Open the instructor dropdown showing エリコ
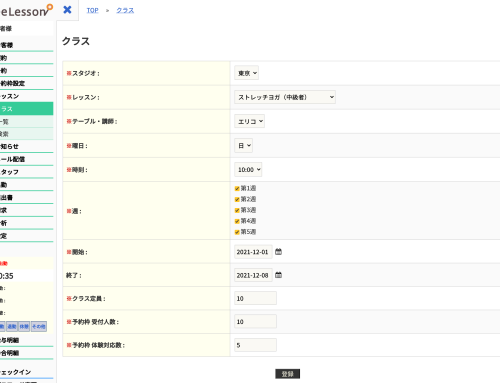Screen dimensions: 500x383 point(249,121)
